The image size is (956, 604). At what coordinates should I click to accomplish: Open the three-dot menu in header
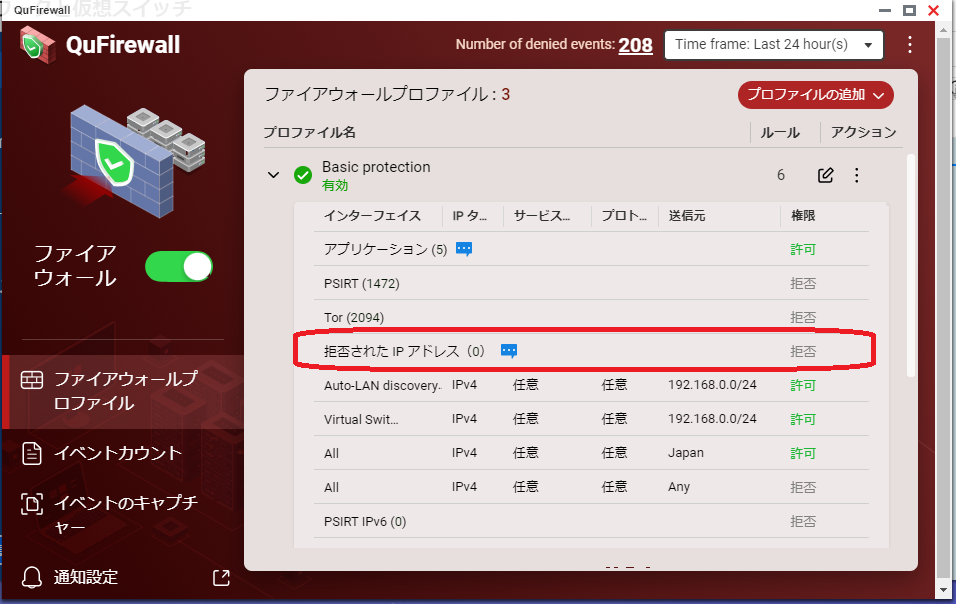click(x=910, y=44)
